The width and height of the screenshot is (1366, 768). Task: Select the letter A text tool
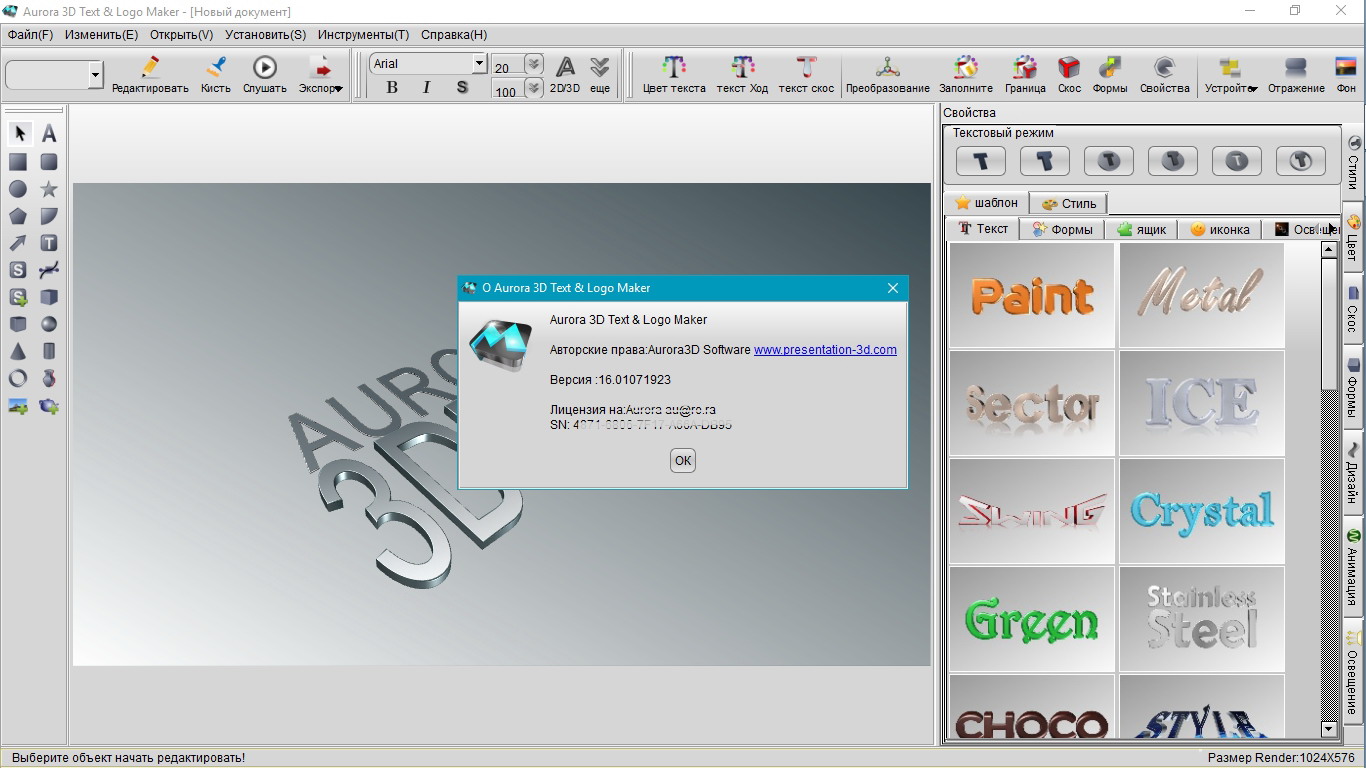tap(48, 133)
